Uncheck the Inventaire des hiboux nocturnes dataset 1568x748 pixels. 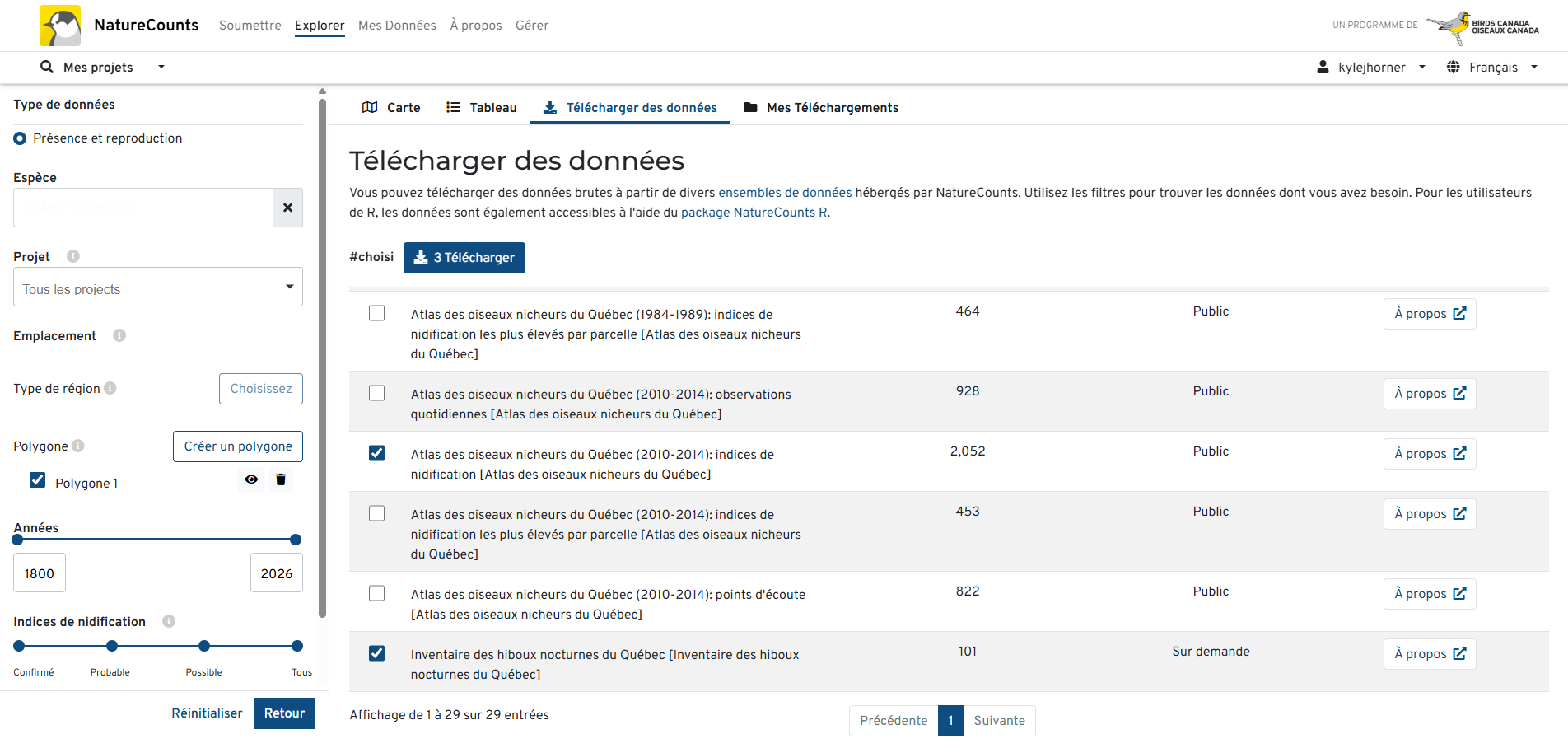[376, 653]
